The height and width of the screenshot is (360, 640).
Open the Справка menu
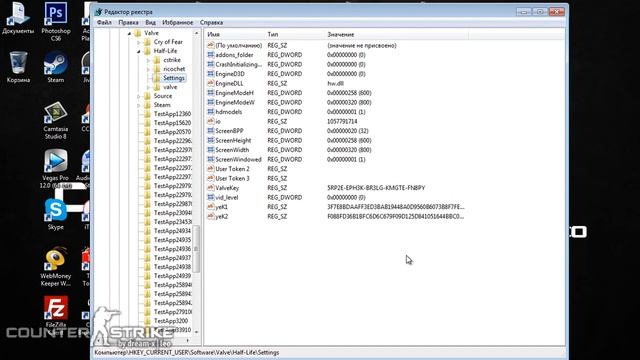(x=211, y=22)
